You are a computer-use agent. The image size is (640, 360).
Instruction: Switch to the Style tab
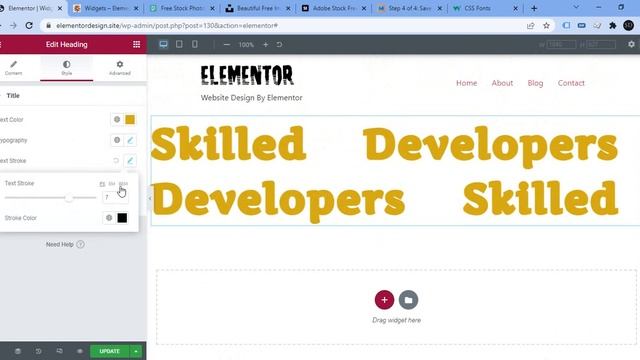coord(67,68)
